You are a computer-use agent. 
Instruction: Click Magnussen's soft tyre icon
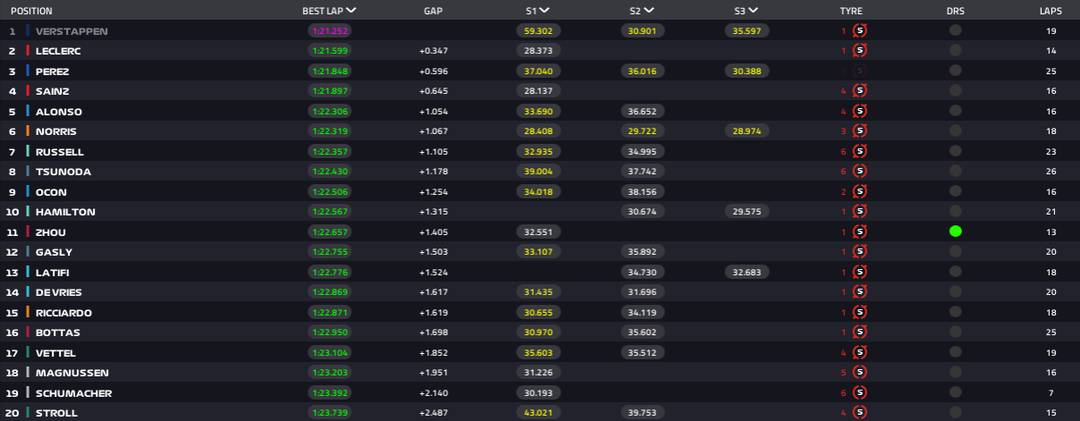tap(860, 372)
